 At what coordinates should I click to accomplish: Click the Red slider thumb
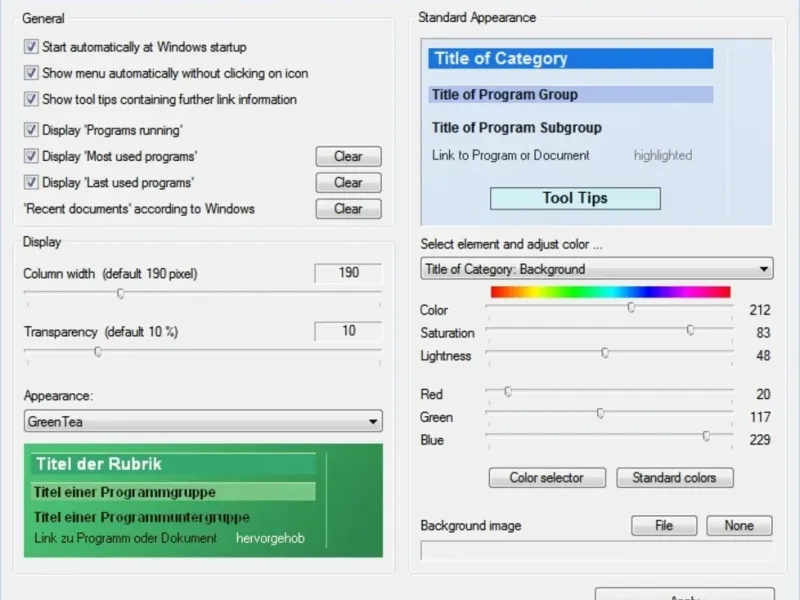[508, 391]
